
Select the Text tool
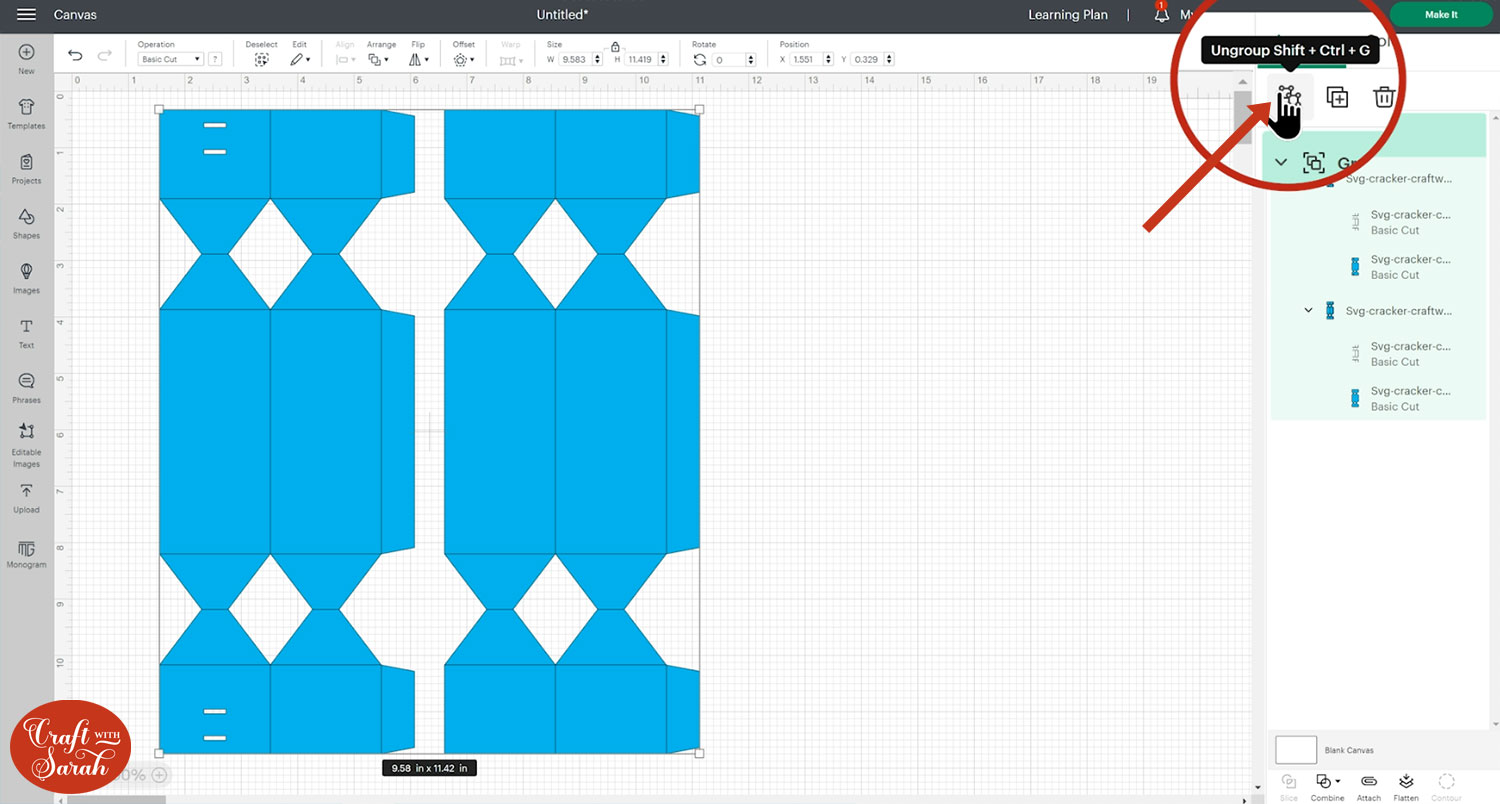[x=26, y=332]
